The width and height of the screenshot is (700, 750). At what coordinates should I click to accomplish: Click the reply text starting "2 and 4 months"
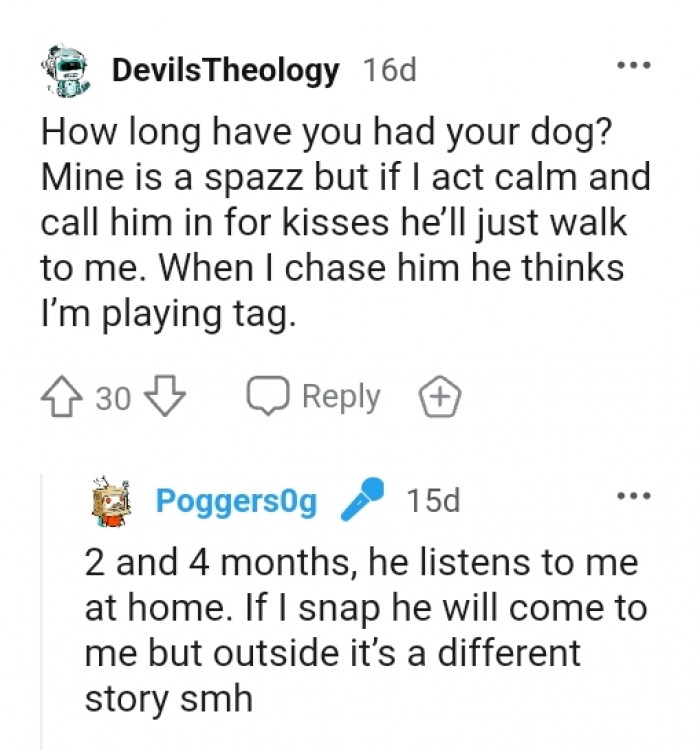point(361,563)
